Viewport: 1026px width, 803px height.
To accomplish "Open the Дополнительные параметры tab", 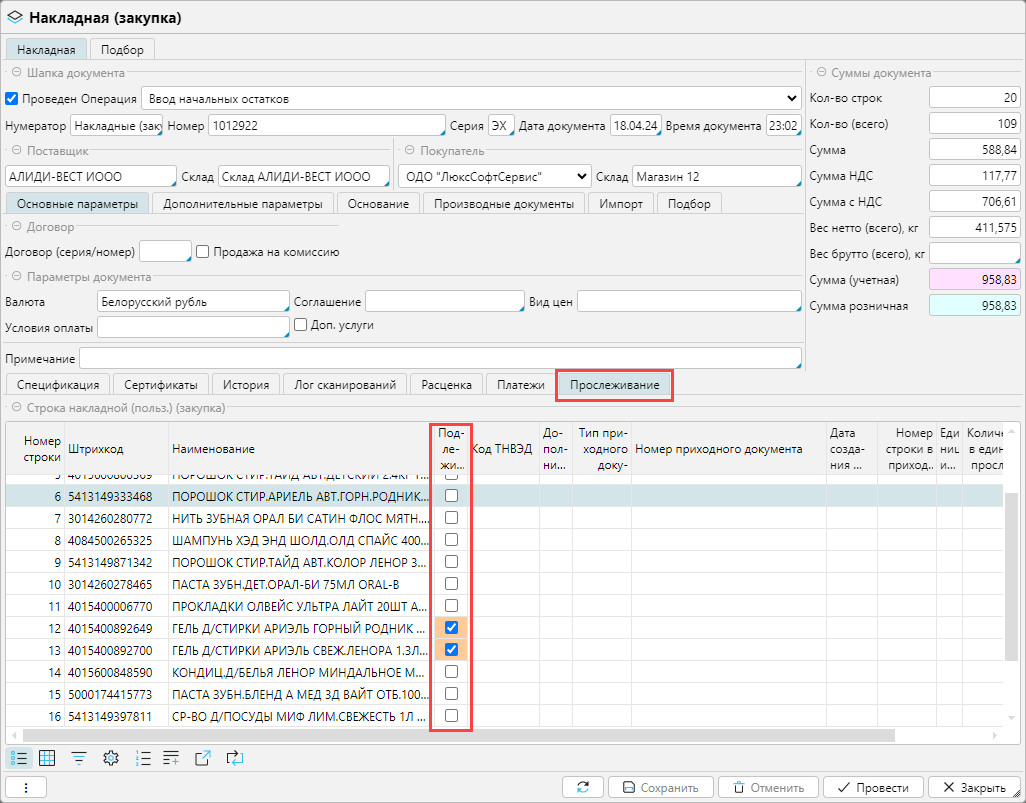I will pyautogui.click(x=242, y=204).
